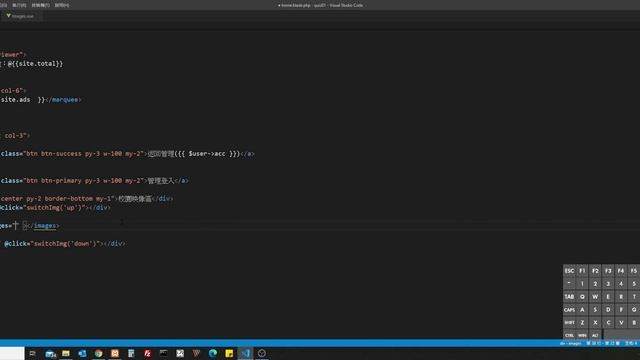Screen dimensions: 640x360
Task: Focus Visual Studio Code in the taskbar
Action: click(245, 353)
